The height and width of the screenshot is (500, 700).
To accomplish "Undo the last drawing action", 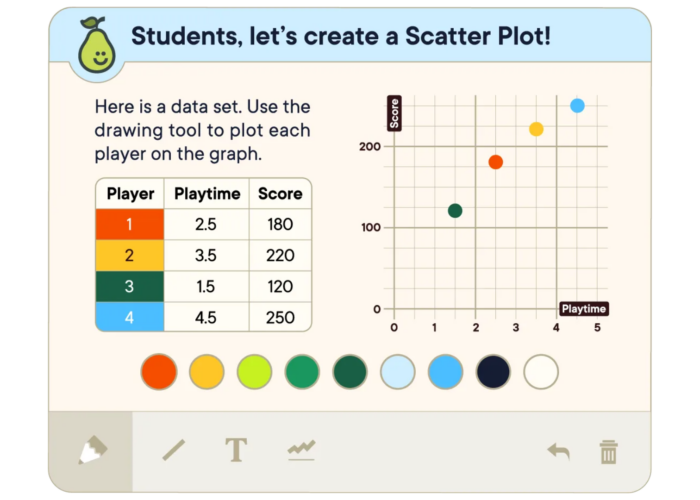I will click(x=558, y=451).
